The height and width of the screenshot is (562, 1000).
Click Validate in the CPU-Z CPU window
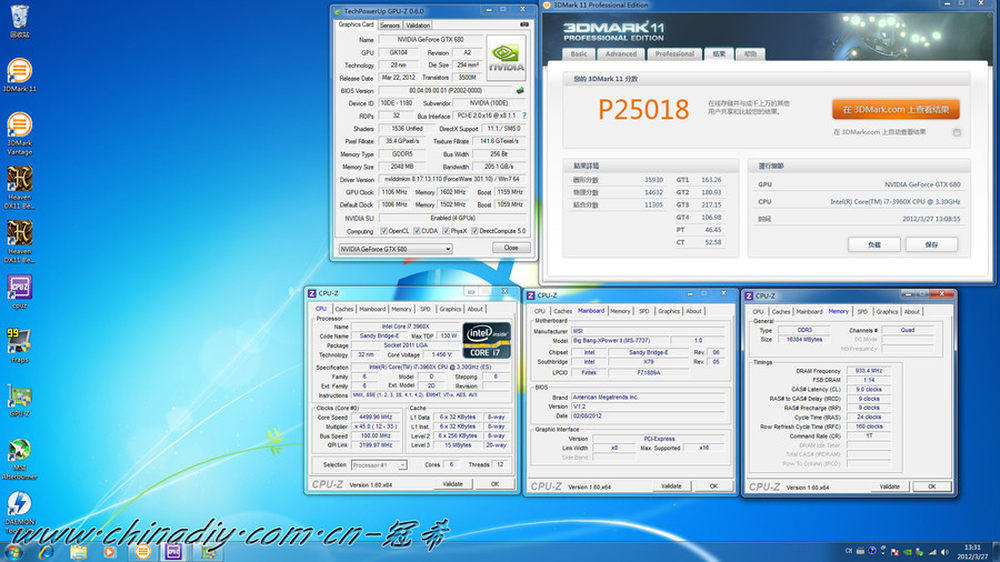click(452, 484)
